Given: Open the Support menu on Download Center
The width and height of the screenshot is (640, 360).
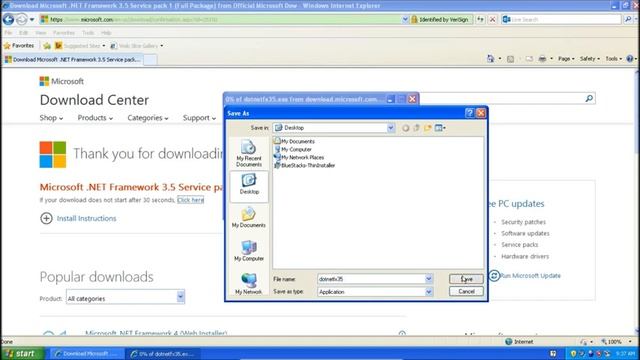Looking at the screenshot, I should click(x=199, y=118).
